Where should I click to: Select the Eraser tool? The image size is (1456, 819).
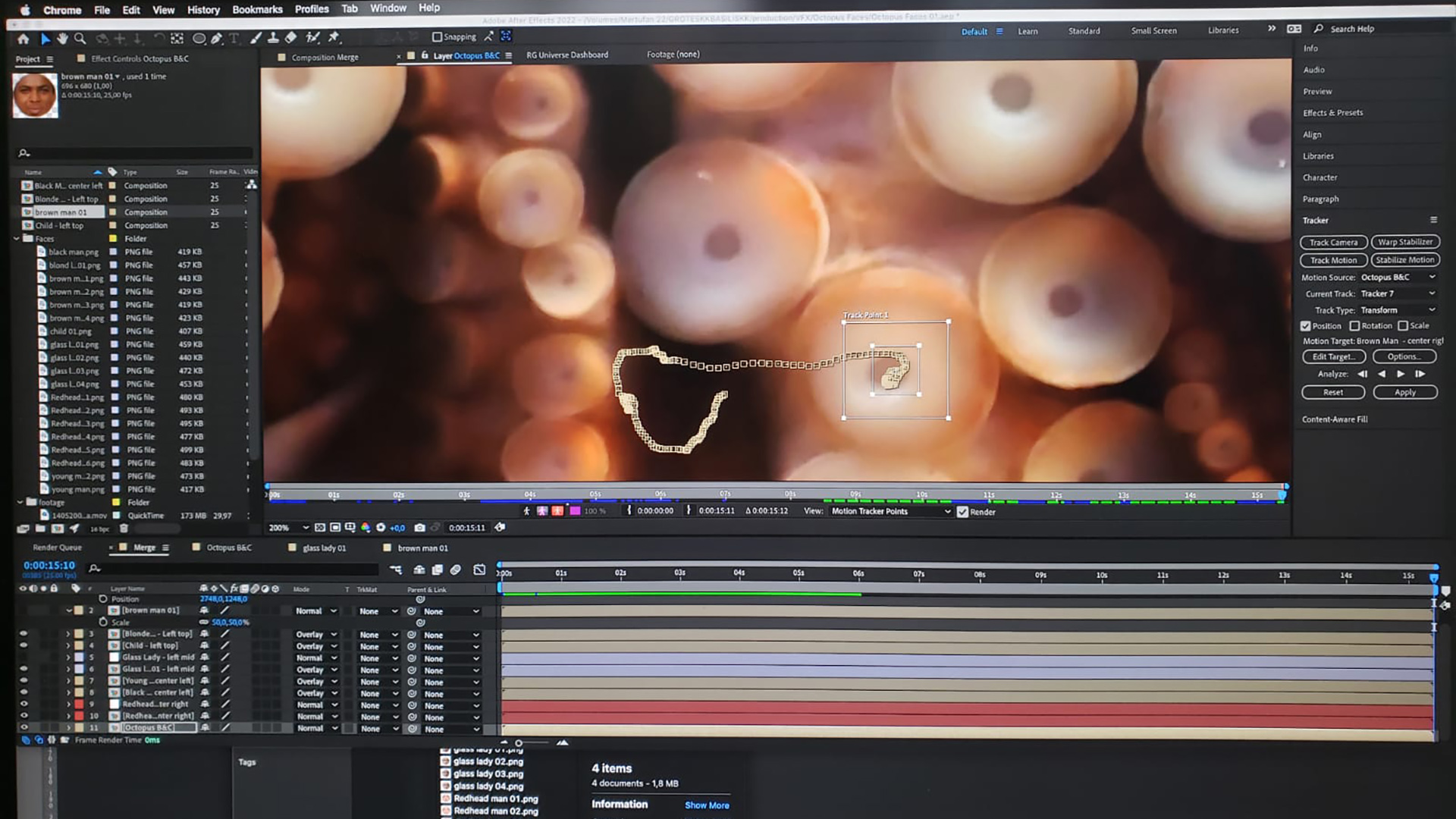(290, 37)
